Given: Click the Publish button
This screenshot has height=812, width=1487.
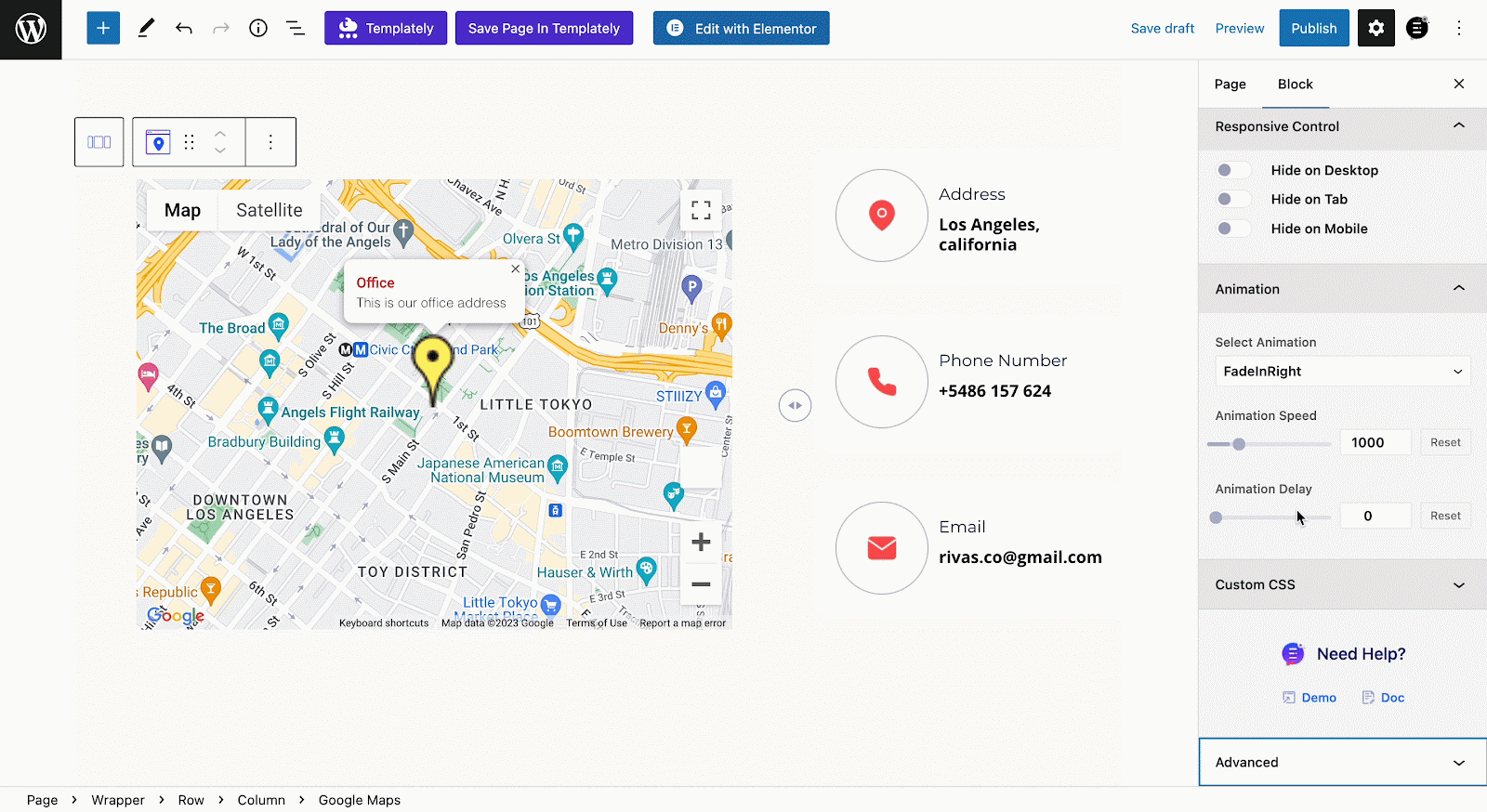Looking at the screenshot, I should [x=1314, y=28].
